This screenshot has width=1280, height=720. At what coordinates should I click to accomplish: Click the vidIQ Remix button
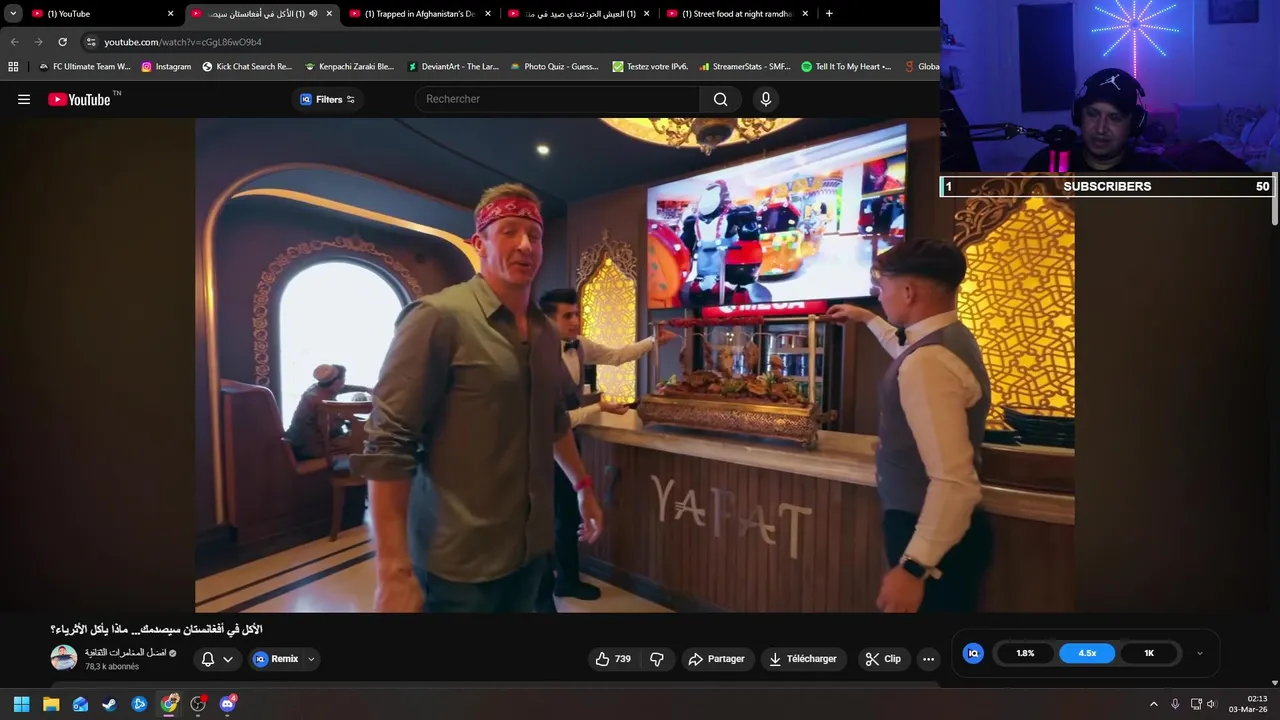tap(276, 659)
